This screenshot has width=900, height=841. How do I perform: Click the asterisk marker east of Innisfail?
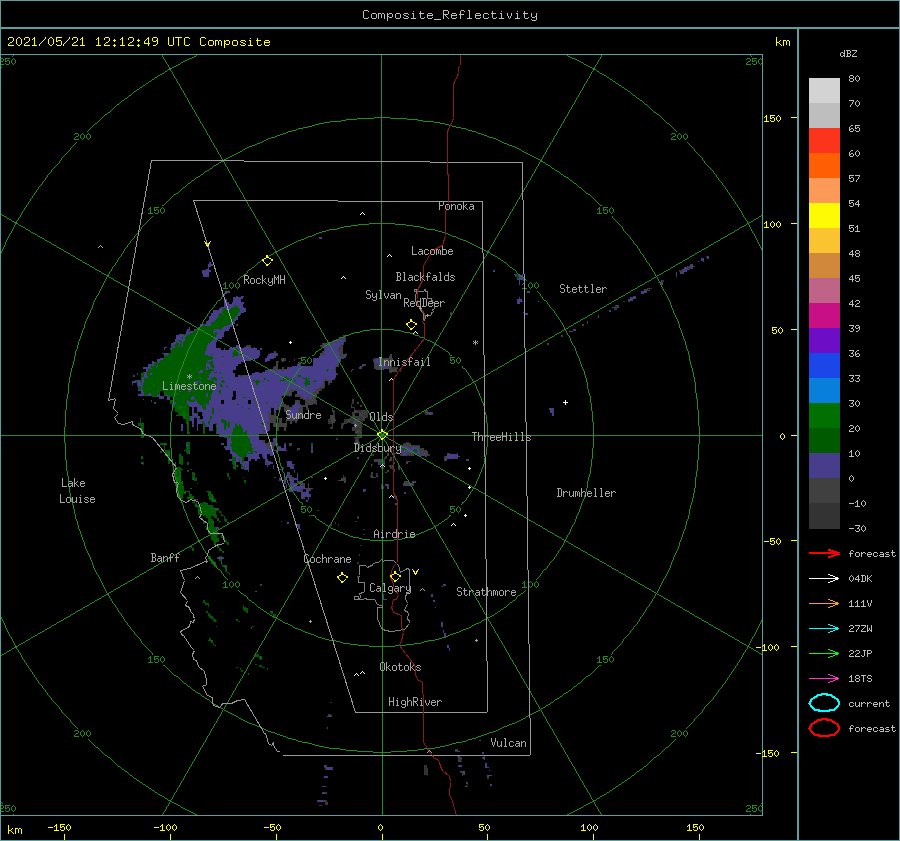(475, 343)
